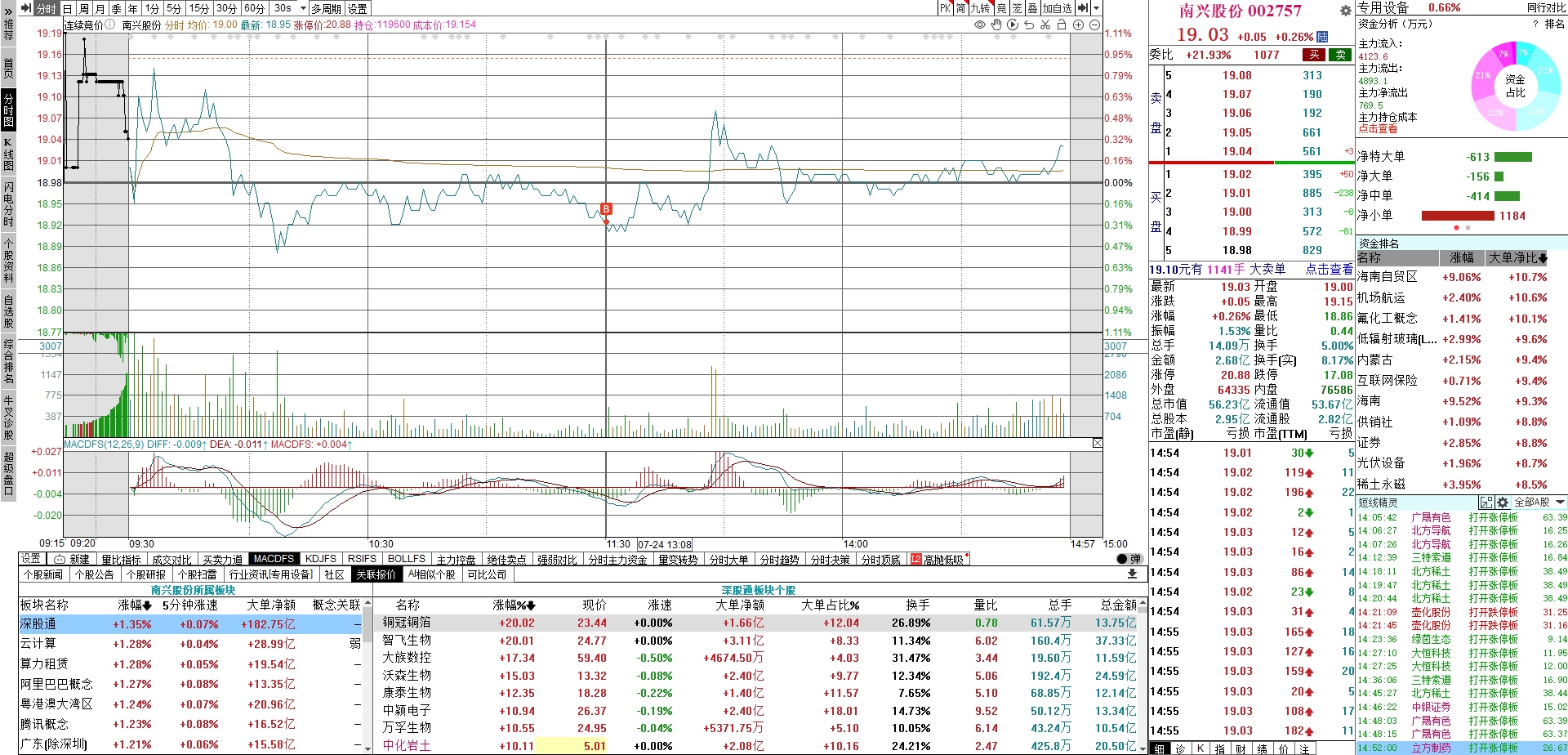
Task: Open K线图 in left sidebar
Action: (8, 154)
